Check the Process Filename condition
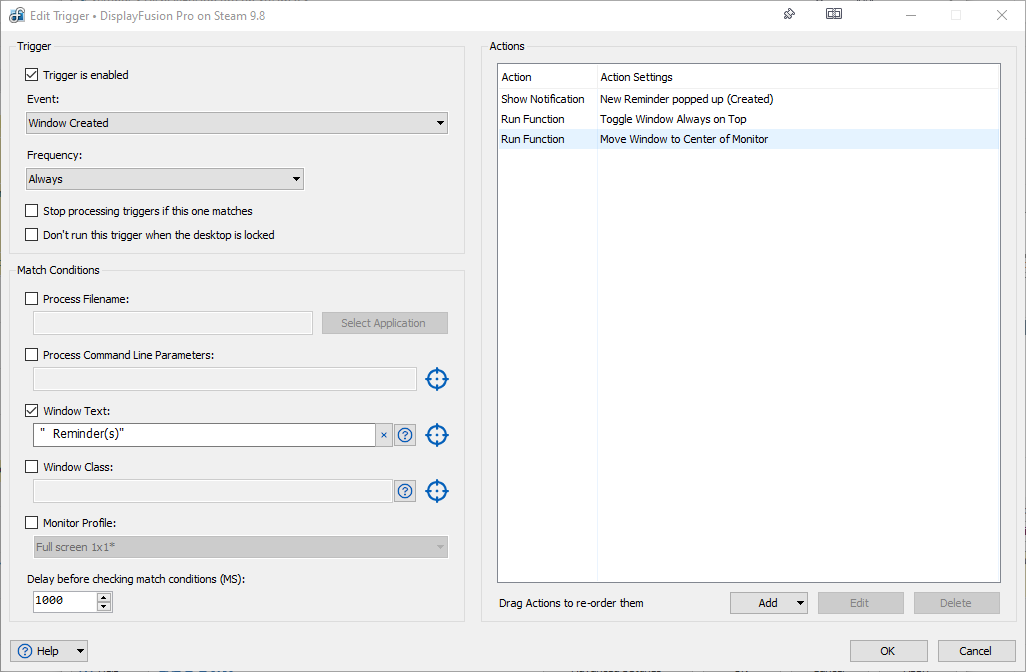Image resolution: width=1026 pixels, height=672 pixels. pyautogui.click(x=32, y=299)
